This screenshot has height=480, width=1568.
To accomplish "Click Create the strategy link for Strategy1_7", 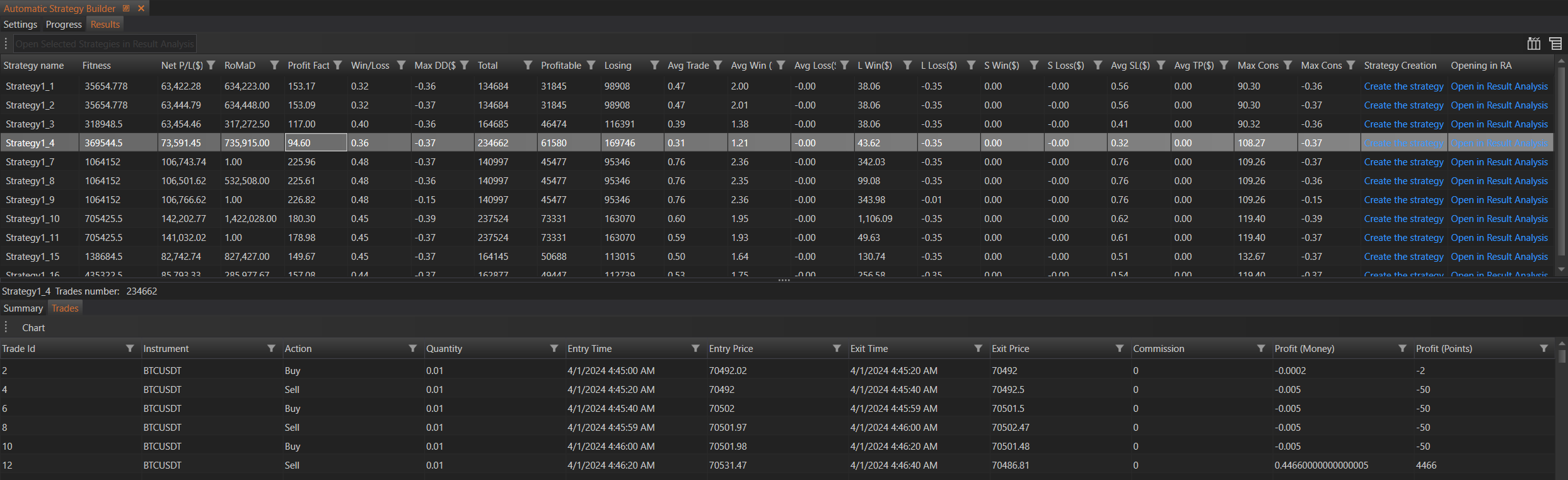I will tap(1403, 162).
